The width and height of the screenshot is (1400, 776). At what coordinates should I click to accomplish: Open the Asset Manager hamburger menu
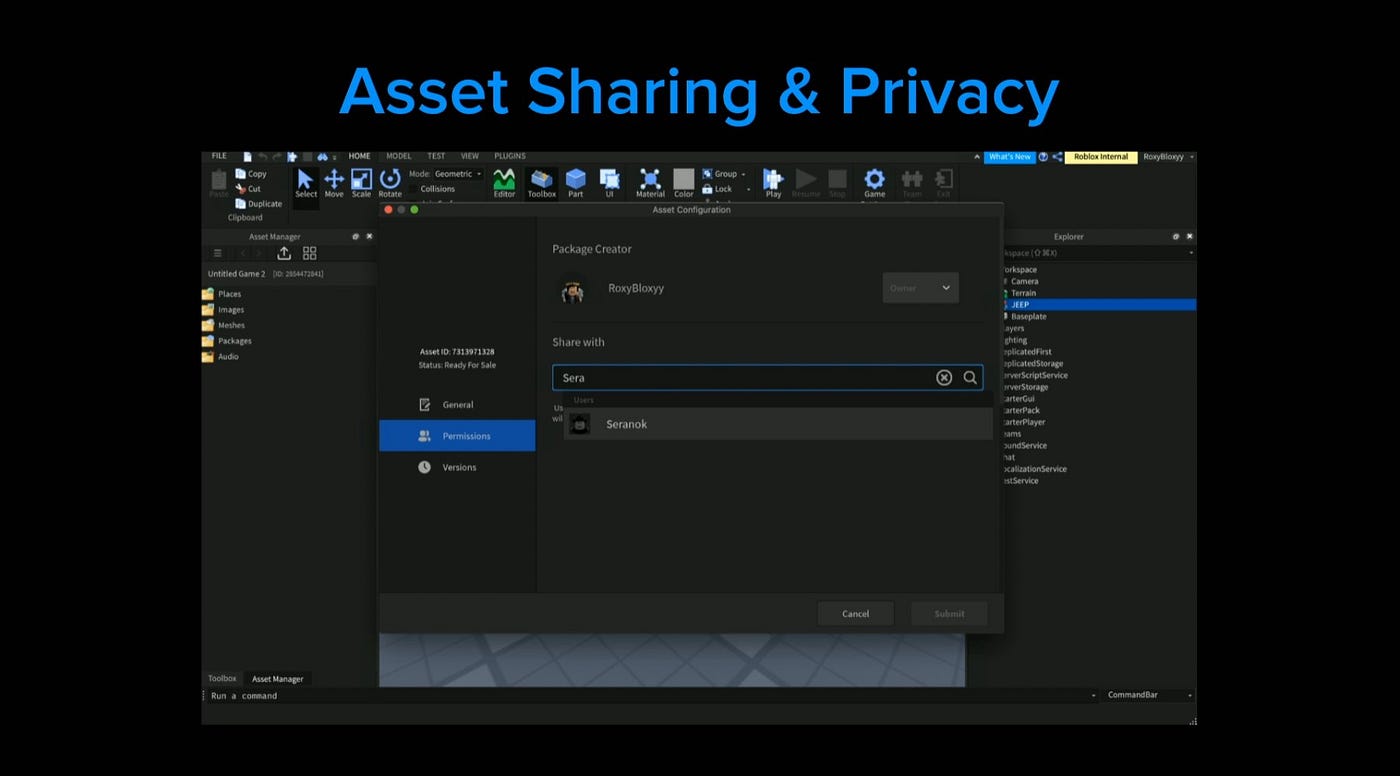point(217,253)
